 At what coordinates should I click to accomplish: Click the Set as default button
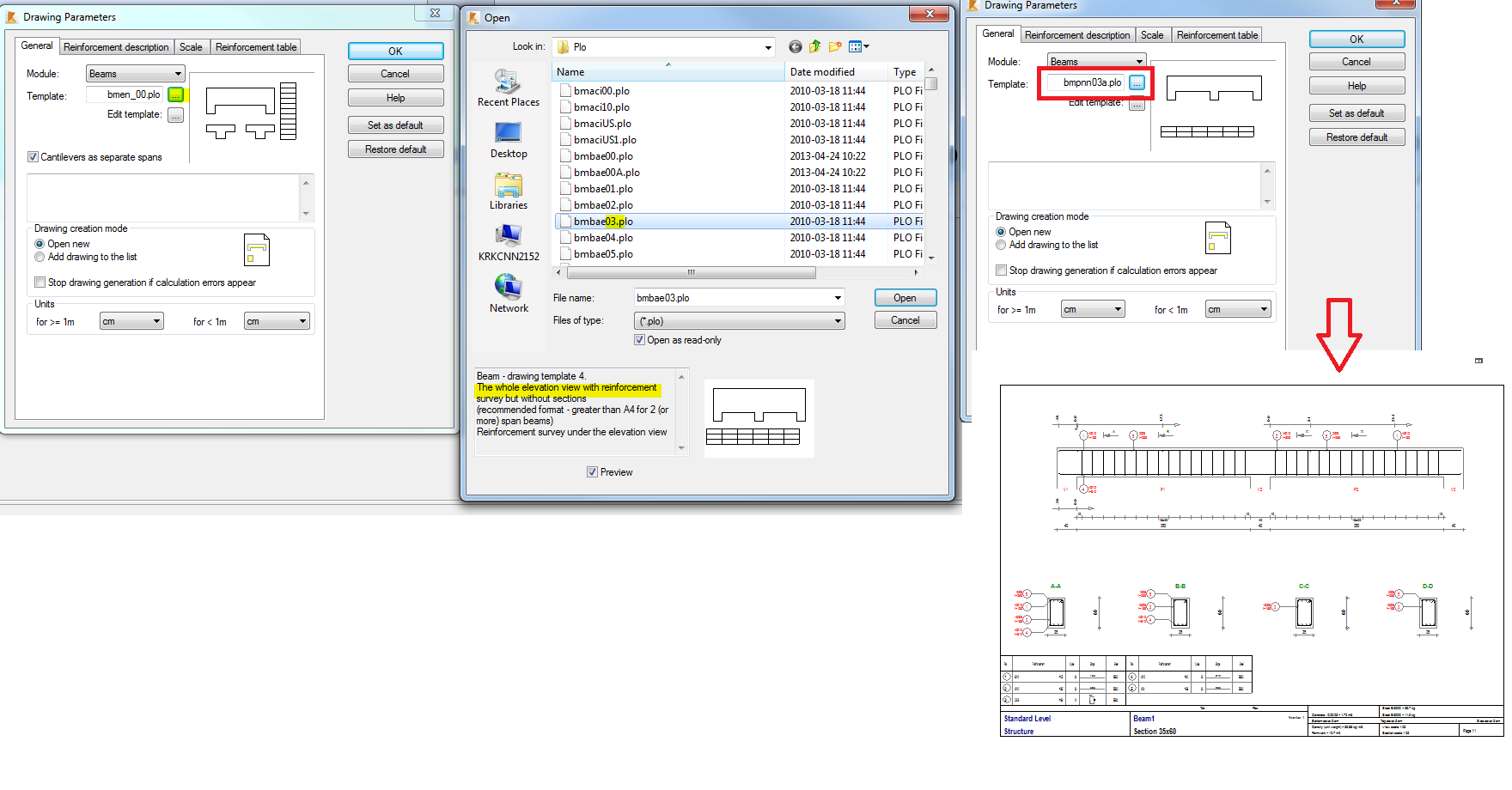[395, 125]
